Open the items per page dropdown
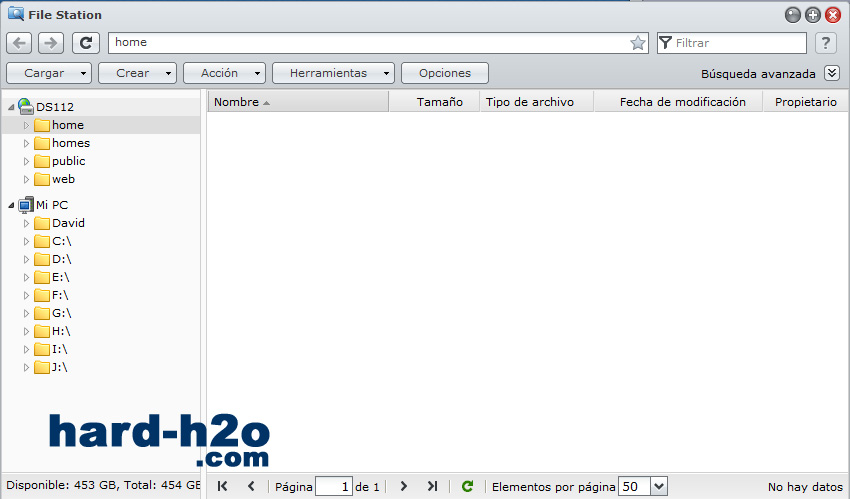Image resolution: width=850 pixels, height=499 pixels. tap(658, 486)
